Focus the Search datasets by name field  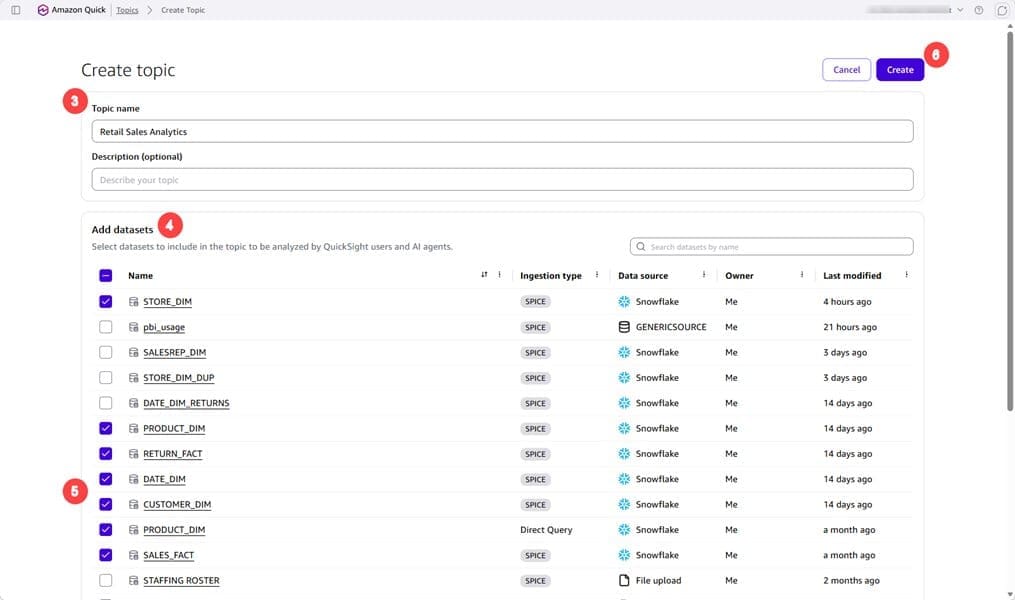772,247
